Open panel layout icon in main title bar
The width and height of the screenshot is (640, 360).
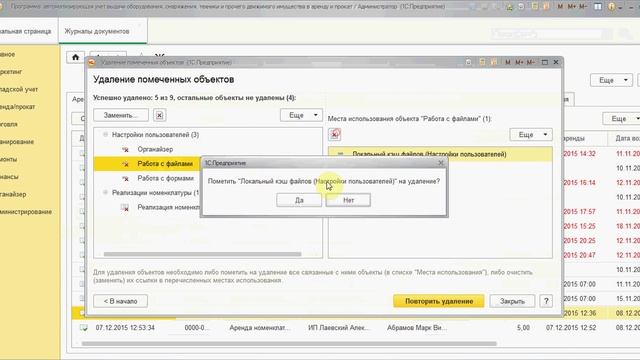[598, 7]
